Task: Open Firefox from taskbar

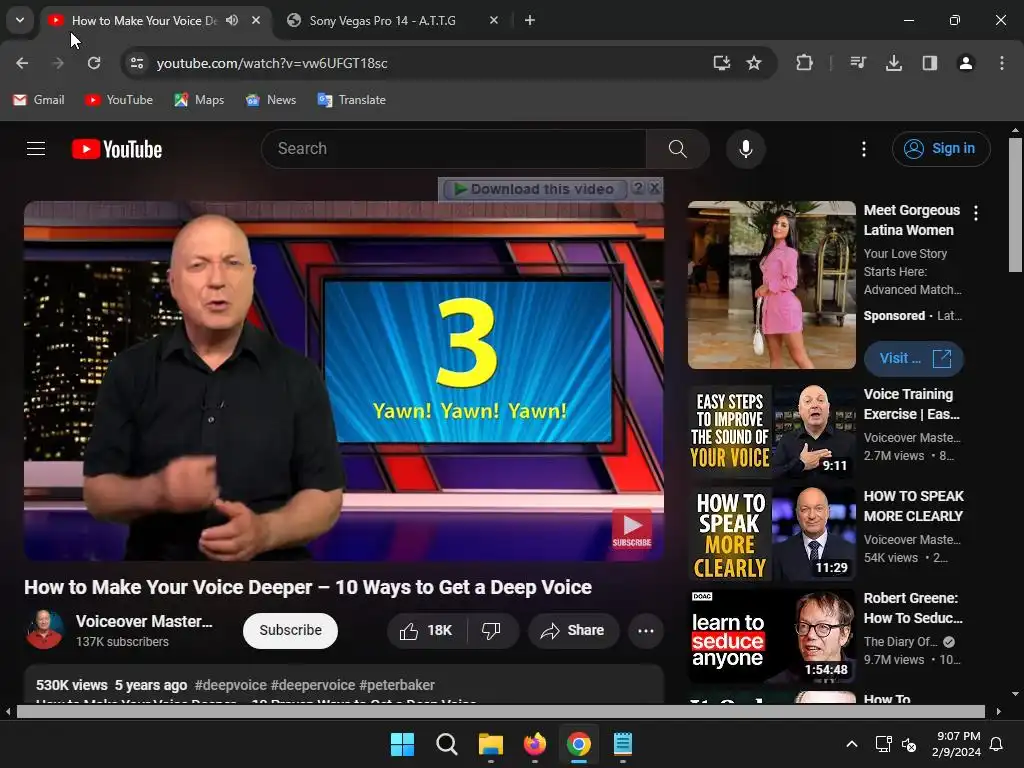Action: 535,744
